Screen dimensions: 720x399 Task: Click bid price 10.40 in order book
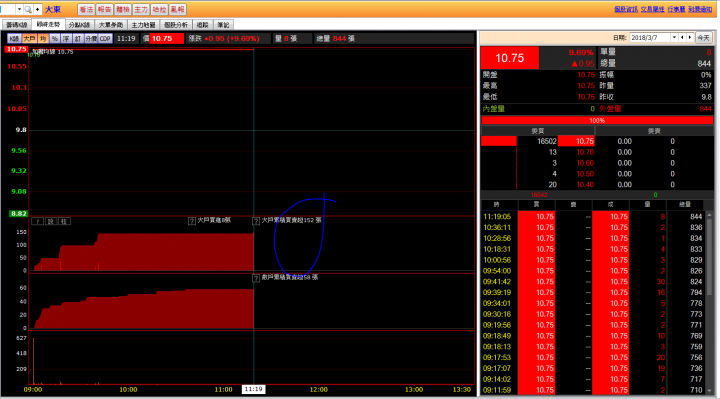[x=585, y=185]
